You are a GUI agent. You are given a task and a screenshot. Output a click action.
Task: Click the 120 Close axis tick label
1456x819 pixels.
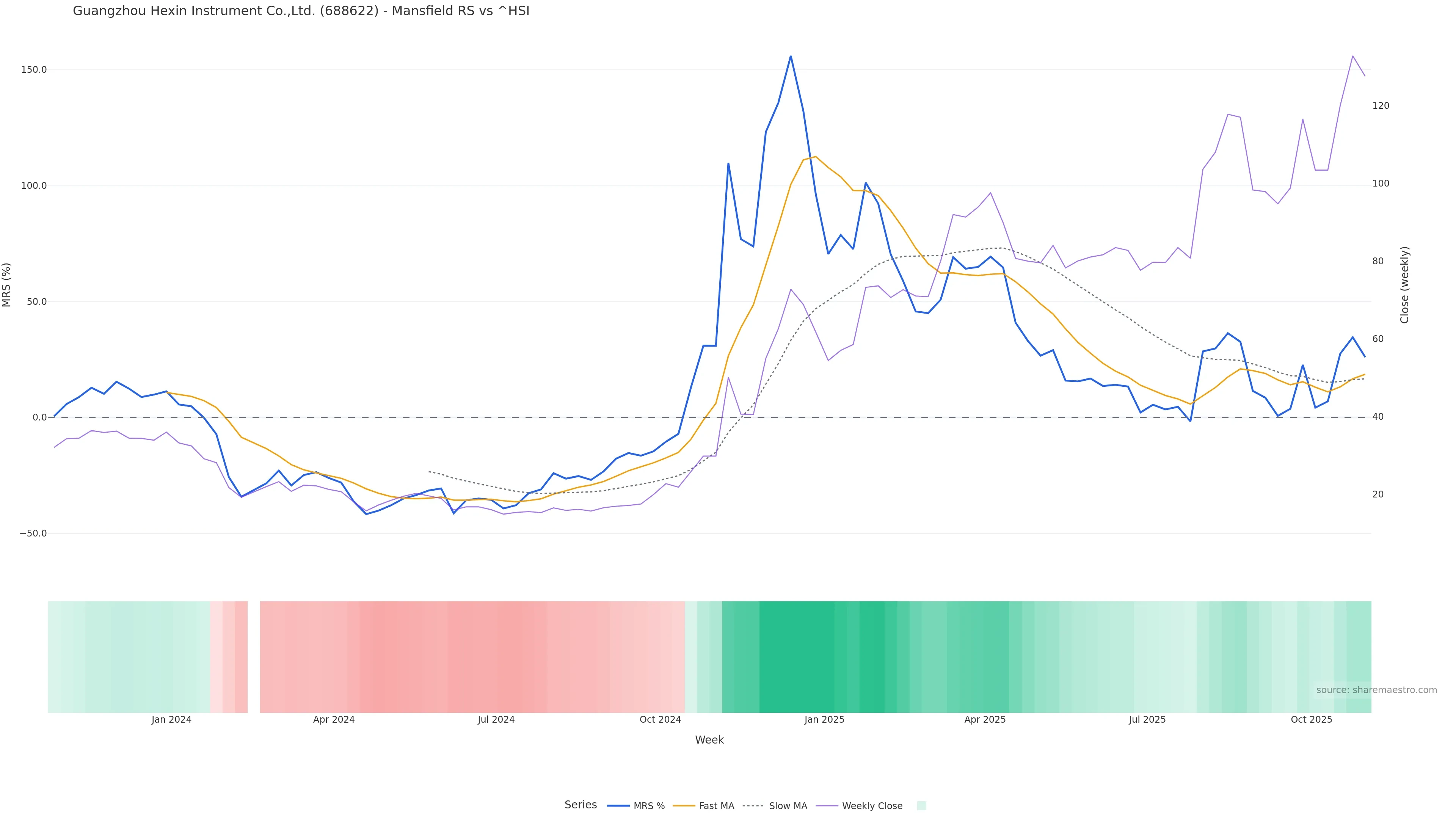coord(1380,106)
